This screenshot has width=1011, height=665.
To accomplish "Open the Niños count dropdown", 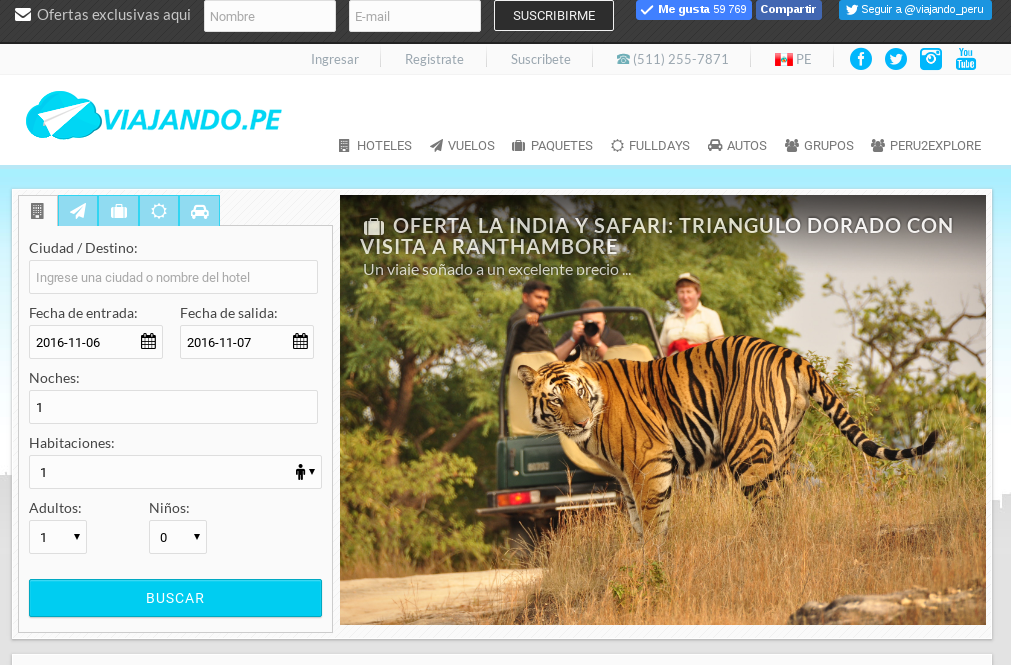I will click(x=177, y=537).
